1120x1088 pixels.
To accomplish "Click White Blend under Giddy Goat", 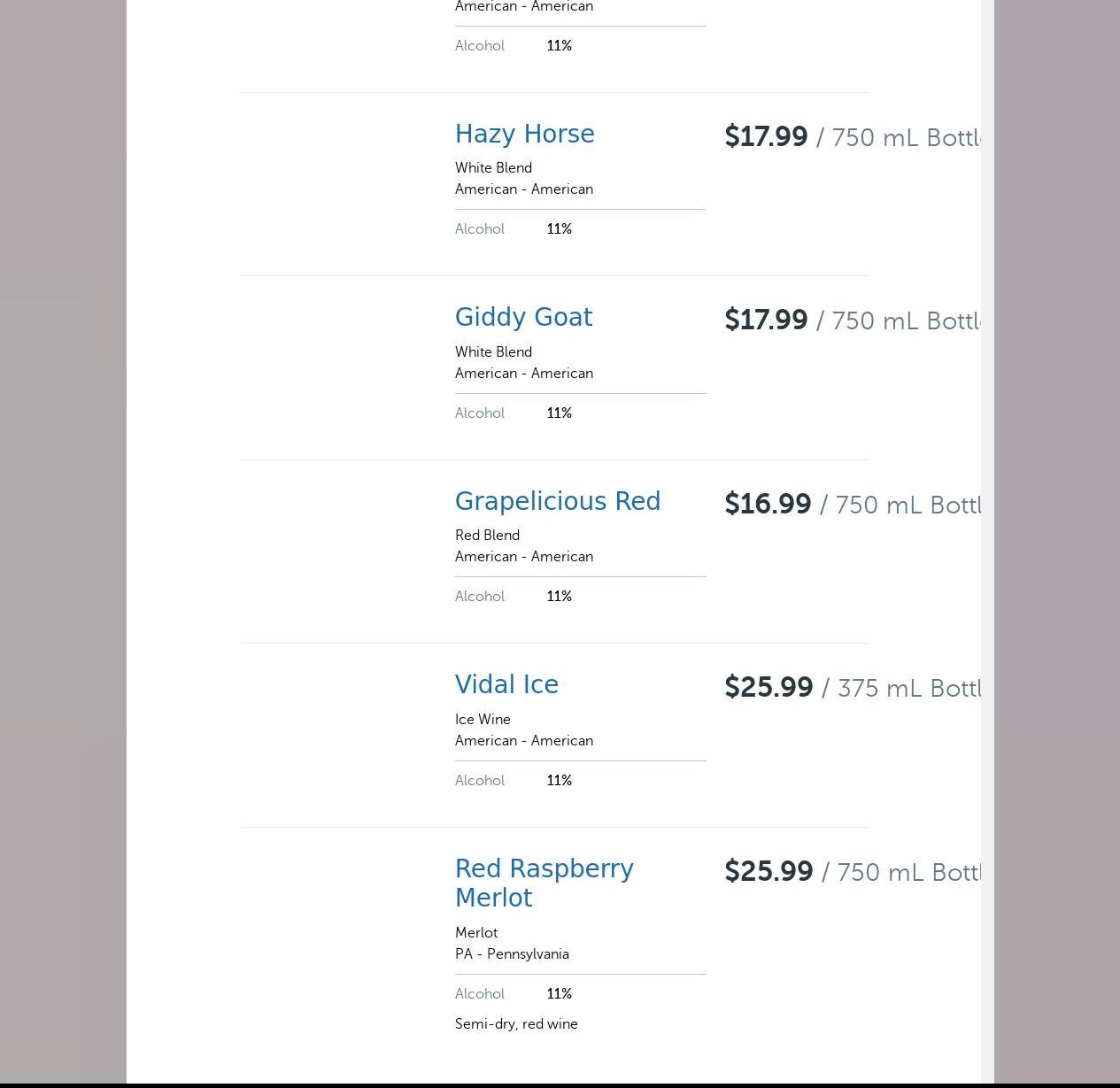I will (x=493, y=352).
